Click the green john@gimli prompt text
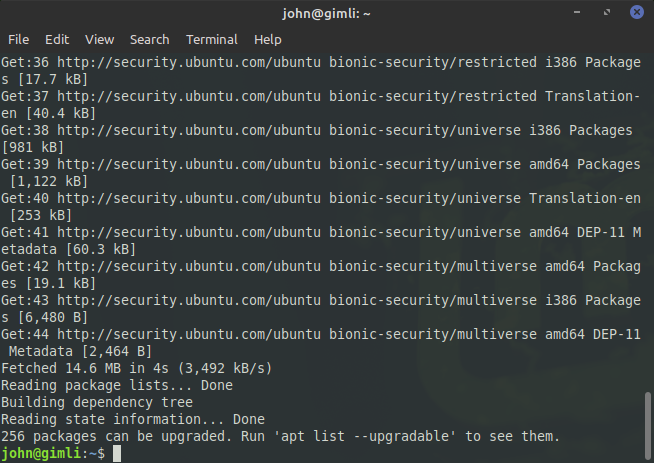The height and width of the screenshot is (463, 654). [40, 453]
